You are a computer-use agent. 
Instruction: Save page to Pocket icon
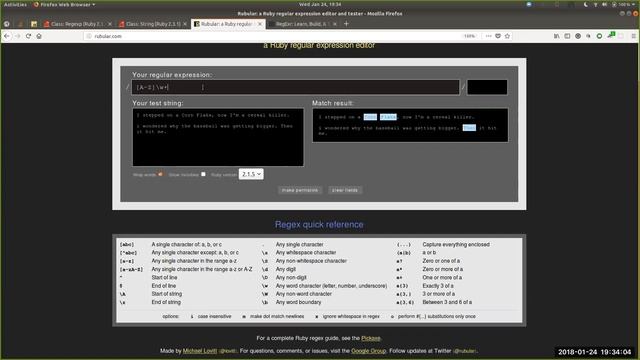(498, 36)
